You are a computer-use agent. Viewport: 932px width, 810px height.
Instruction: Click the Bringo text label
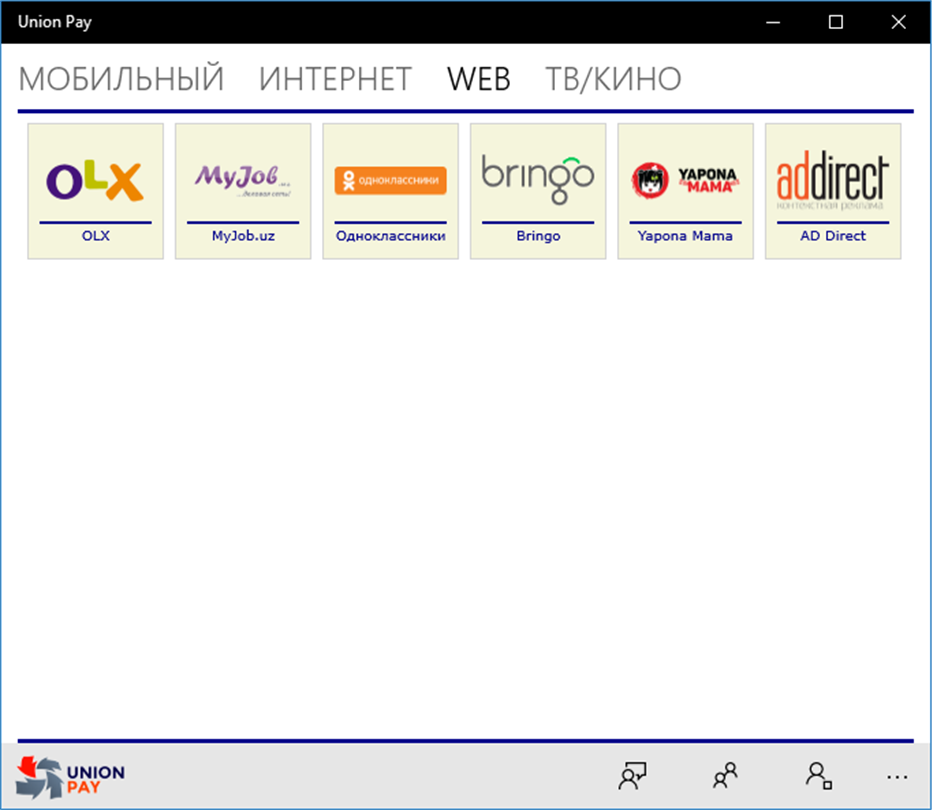pos(538,236)
